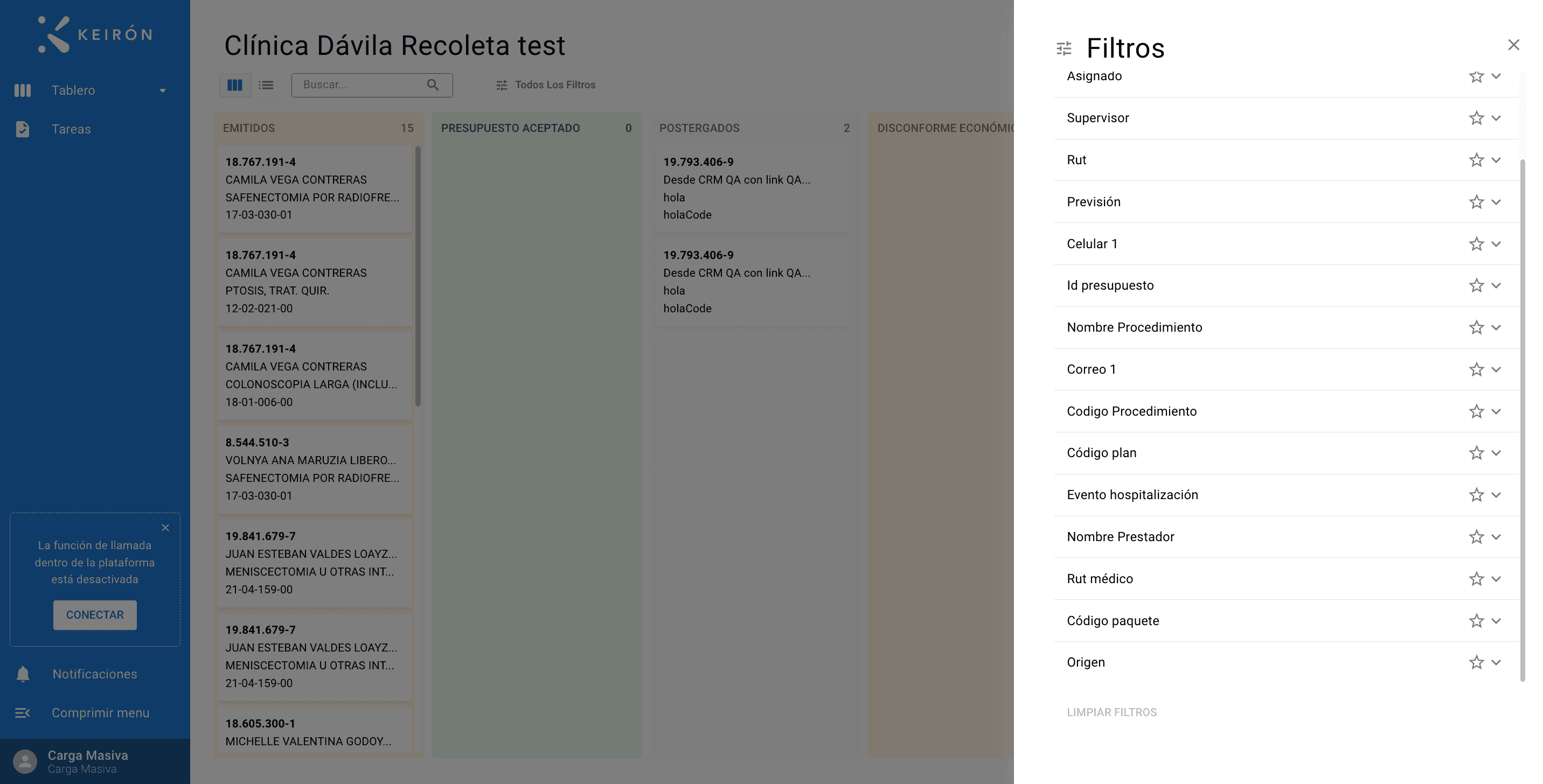This screenshot has width=1543, height=784.
Task: Click the Keirón logo
Action: click(95, 34)
